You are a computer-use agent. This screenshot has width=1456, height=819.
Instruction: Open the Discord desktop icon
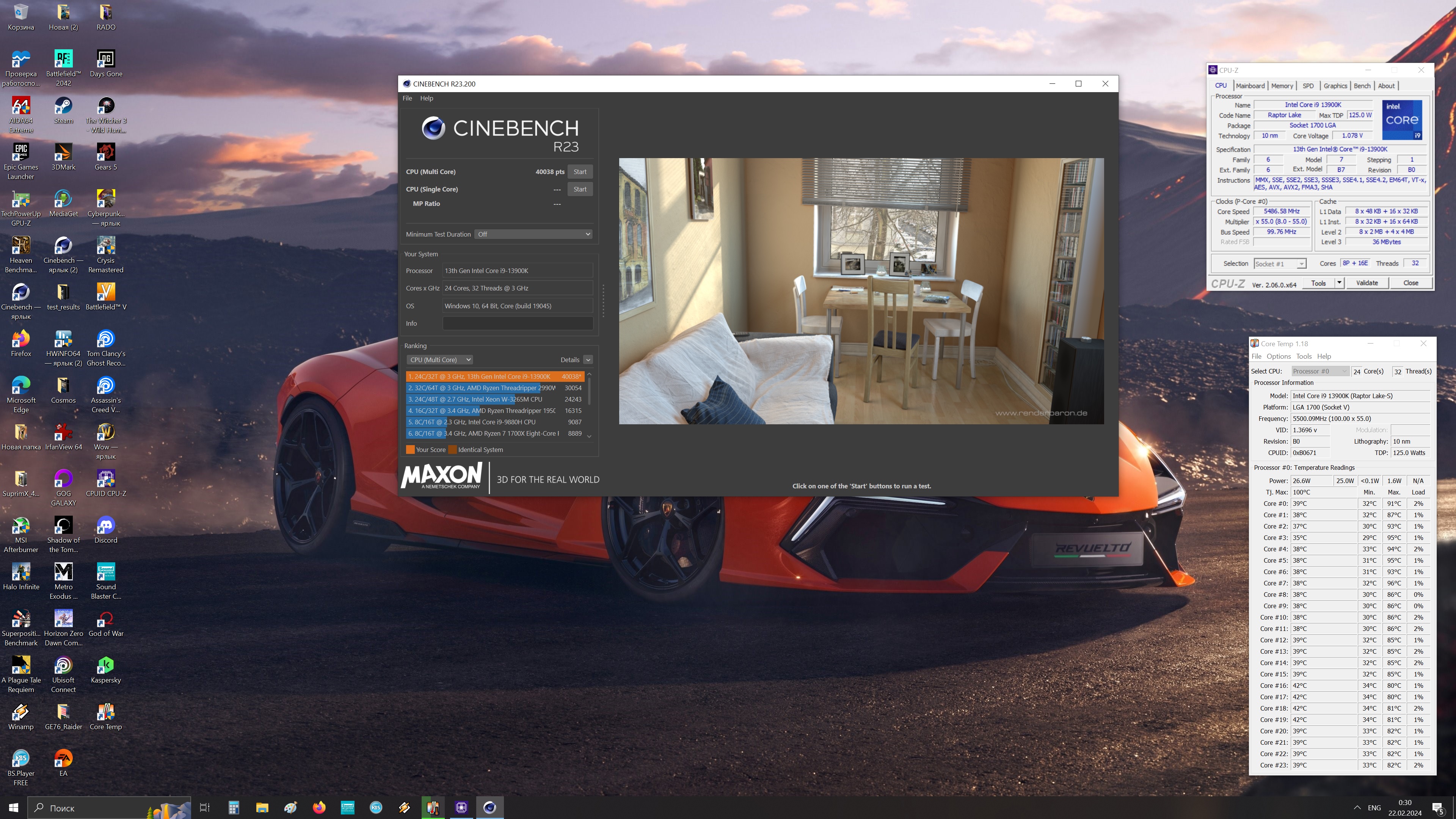pos(106,526)
